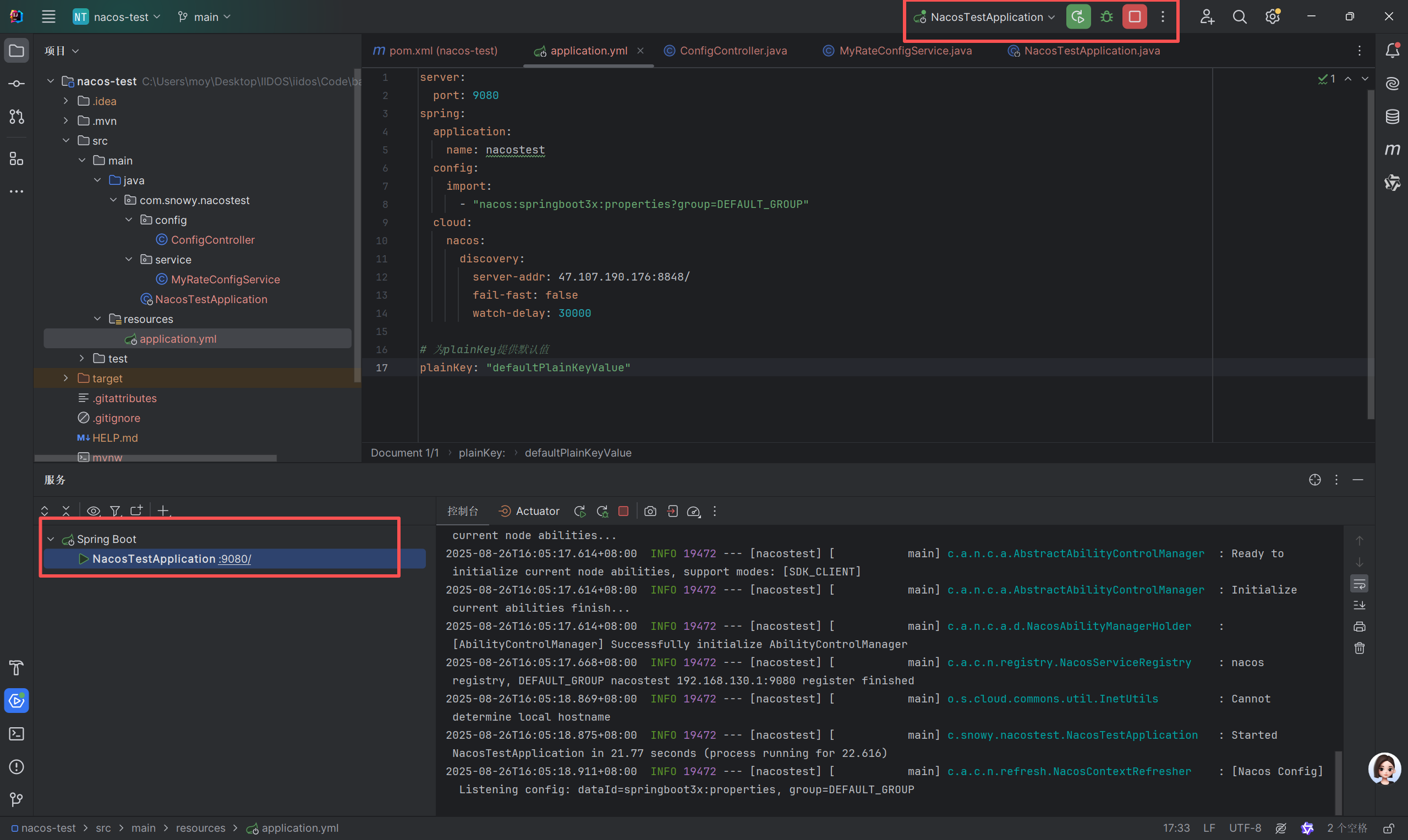Viewport: 1408px width, 840px height.
Task: Stop the running NacosTestApplication with red square
Action: click(x=1135, y=17)
